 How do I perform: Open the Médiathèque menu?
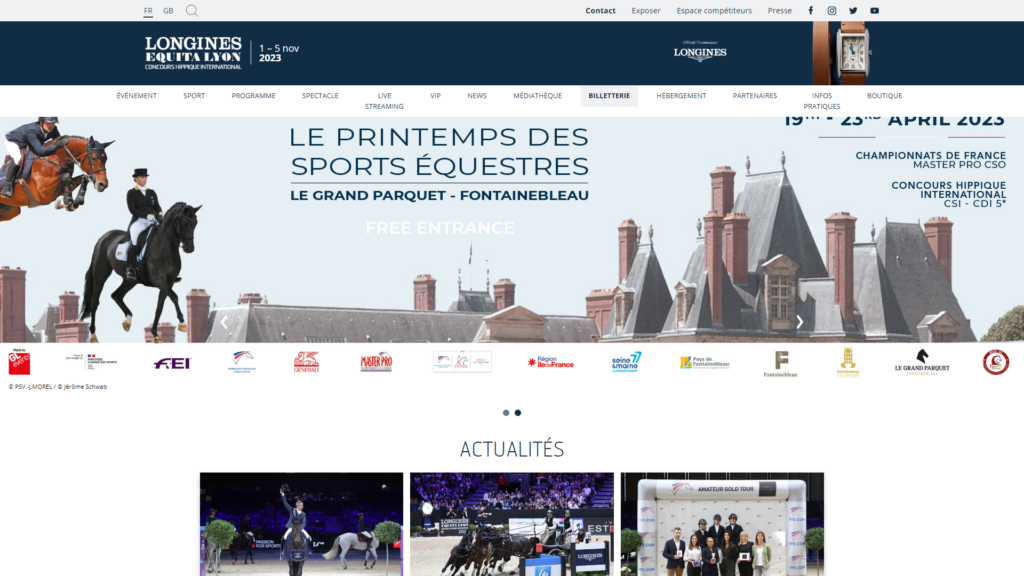pos(537,95)
